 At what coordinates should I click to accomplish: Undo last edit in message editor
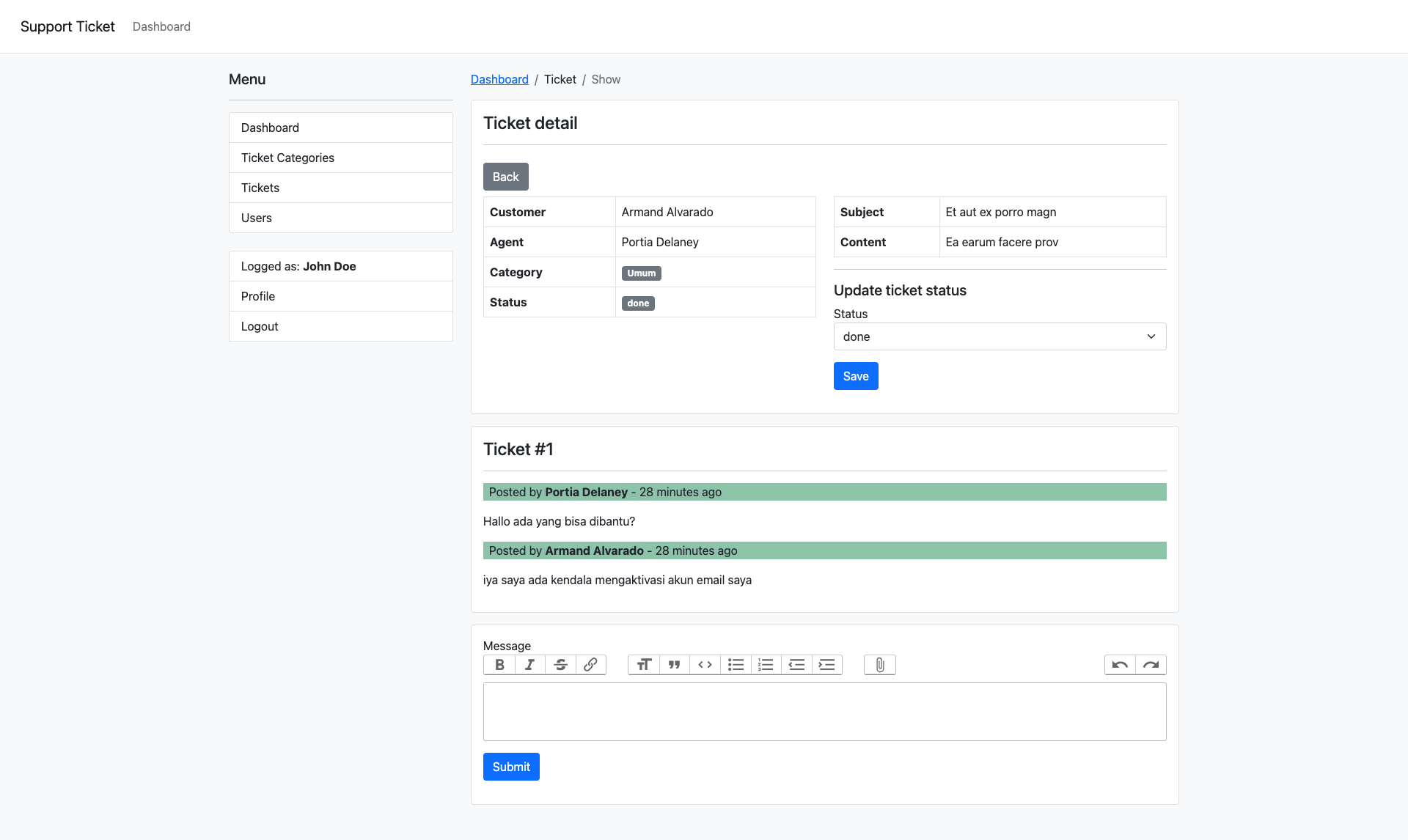(x=1120, y=665)
